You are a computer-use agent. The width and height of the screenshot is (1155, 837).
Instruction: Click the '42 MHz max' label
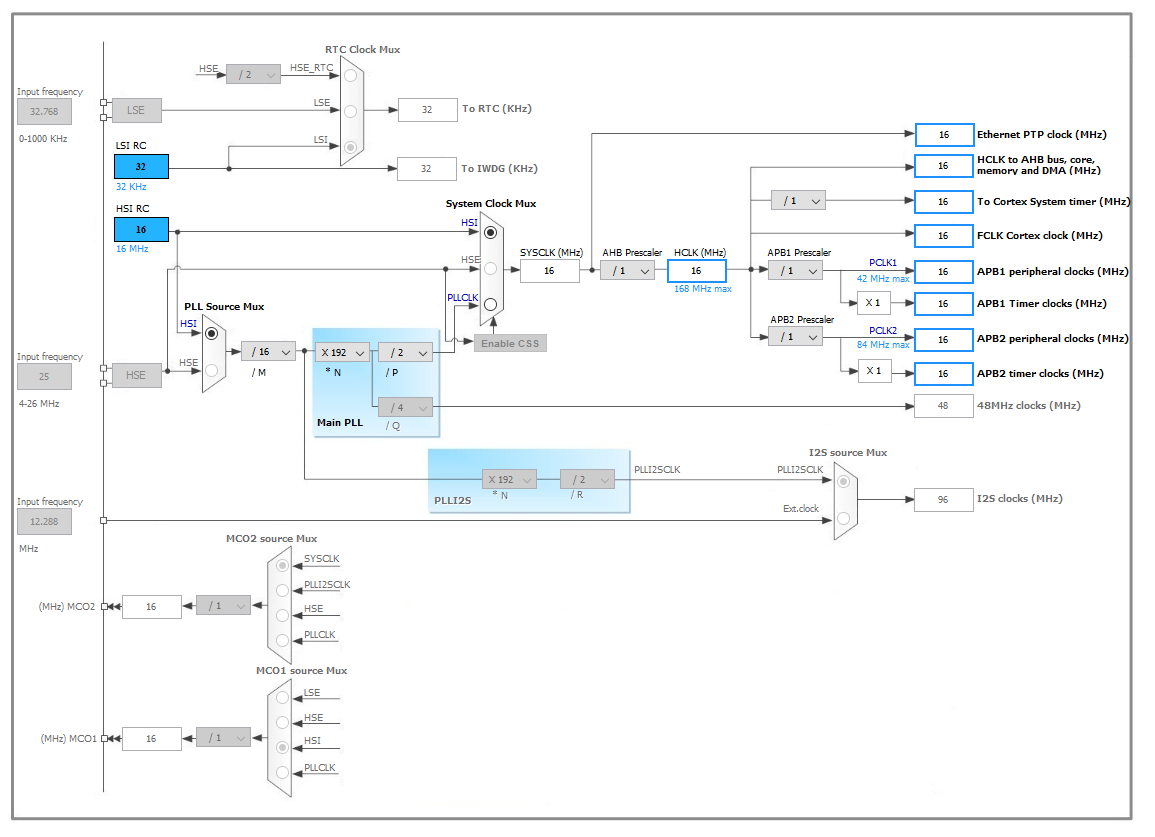(883, 279)
